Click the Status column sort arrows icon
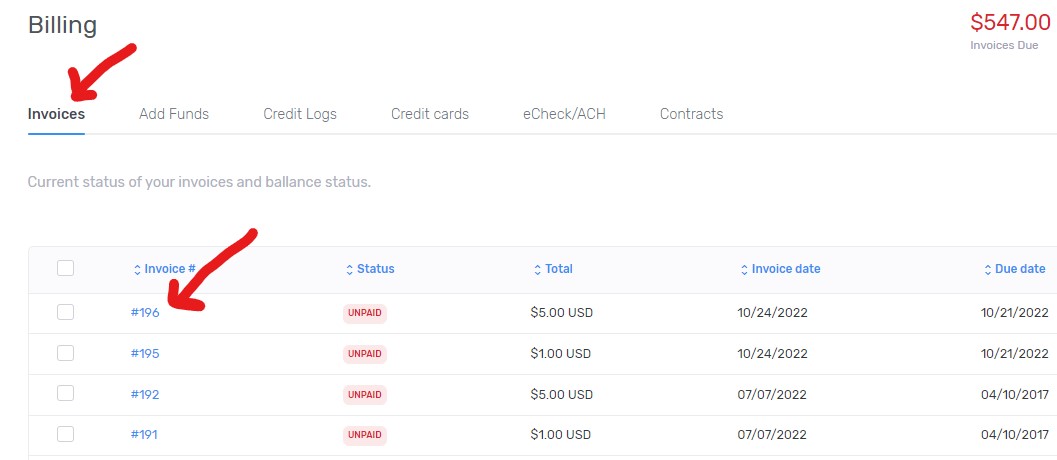Image resolution: width=1057 pixels, height=460 pixels. click(x=349, y=270)
